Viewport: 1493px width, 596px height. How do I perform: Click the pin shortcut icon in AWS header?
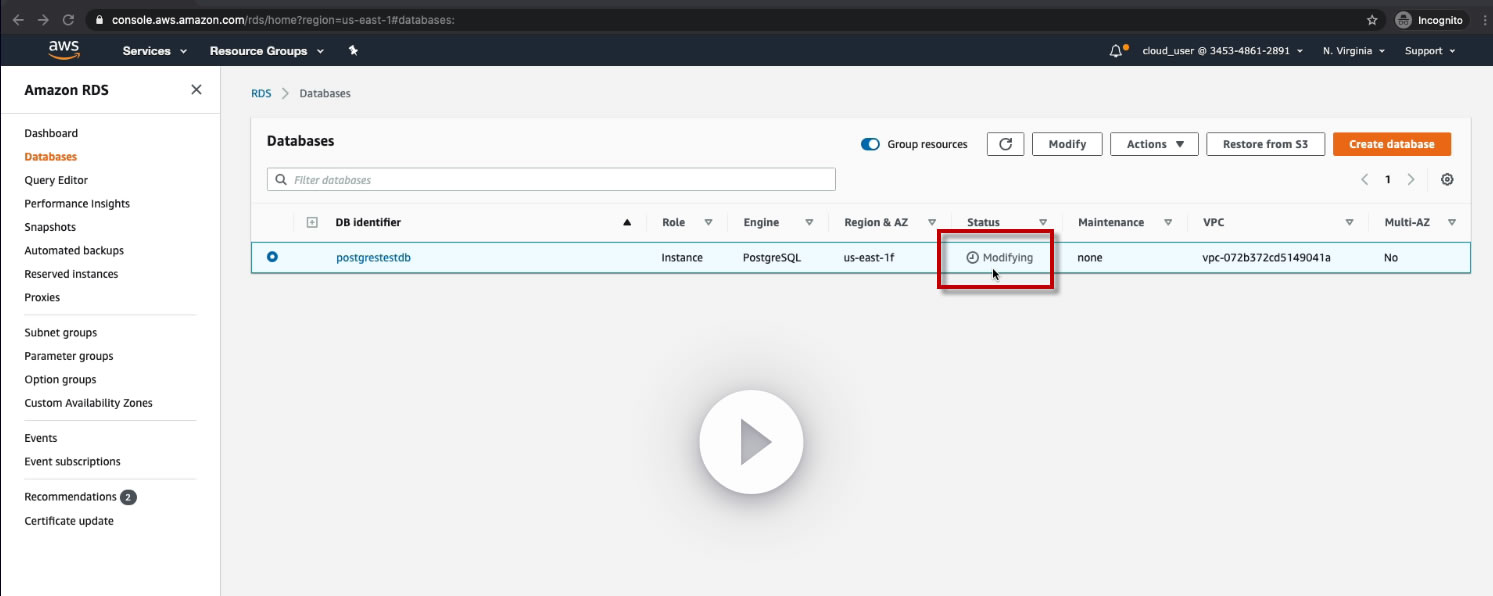[353, 51]
